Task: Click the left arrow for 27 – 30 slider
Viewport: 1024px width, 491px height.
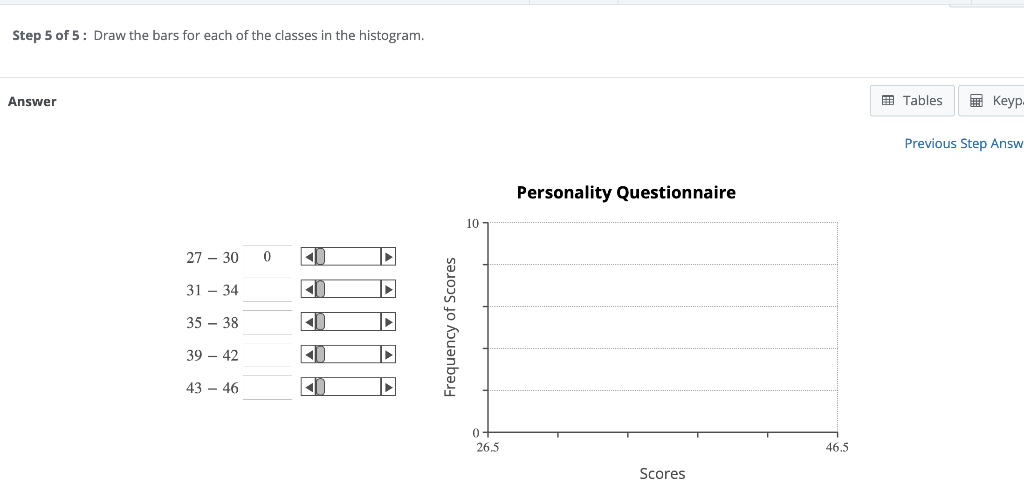Action: point(308,257)
